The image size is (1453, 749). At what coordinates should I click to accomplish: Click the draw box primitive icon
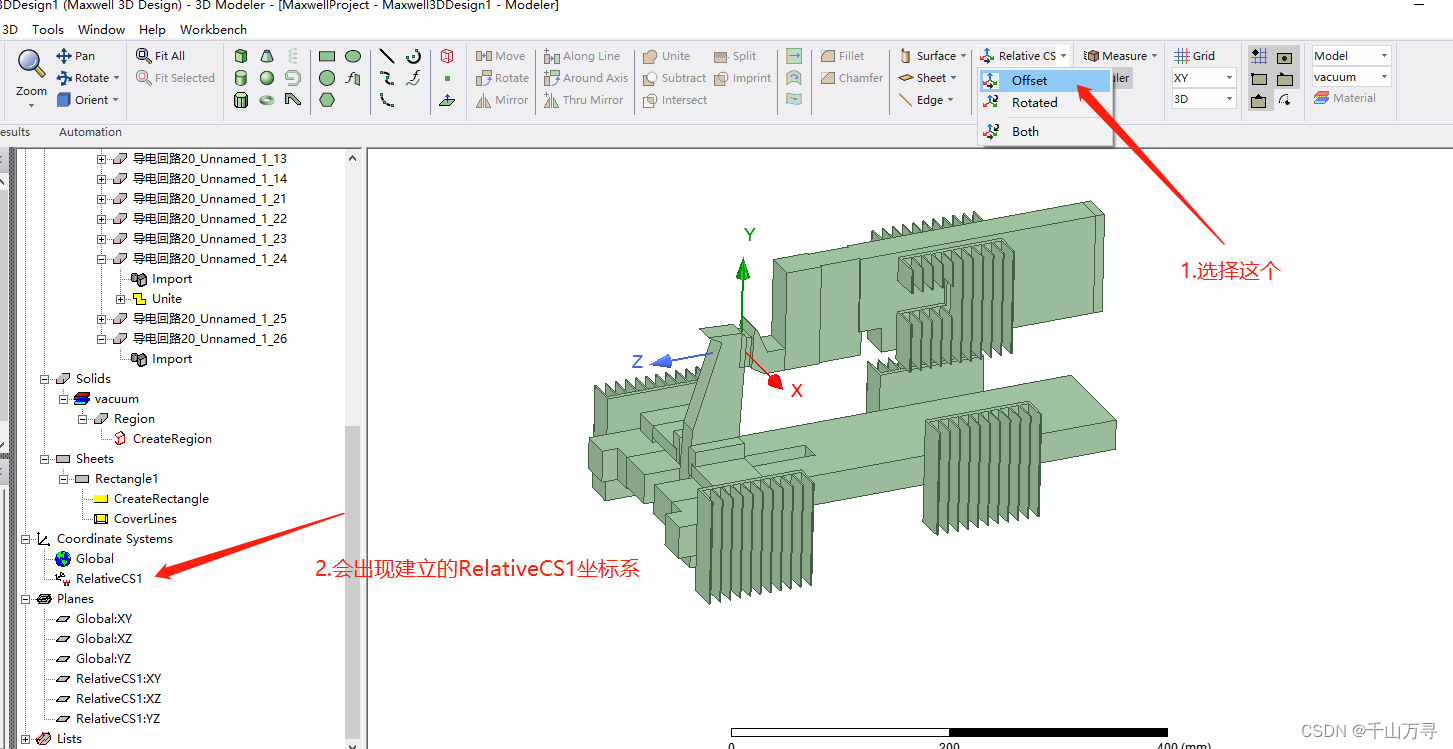click(x=240, y=55)
